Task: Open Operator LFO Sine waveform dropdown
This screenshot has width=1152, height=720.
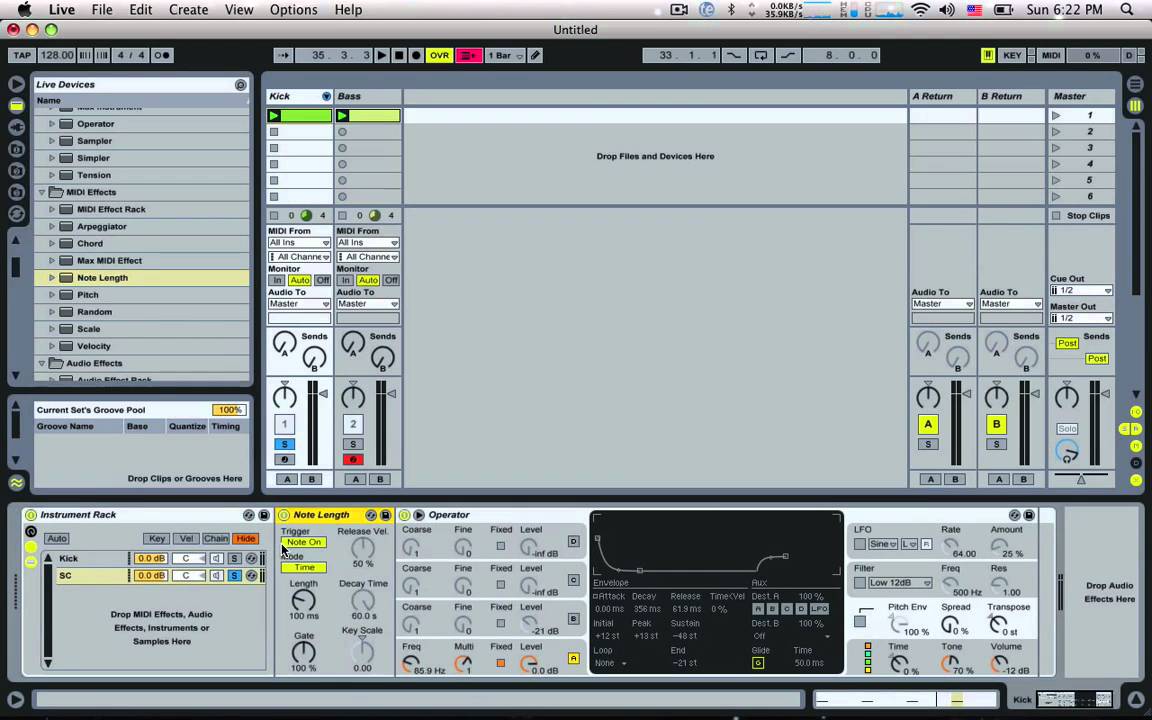Action: [883, 544]
